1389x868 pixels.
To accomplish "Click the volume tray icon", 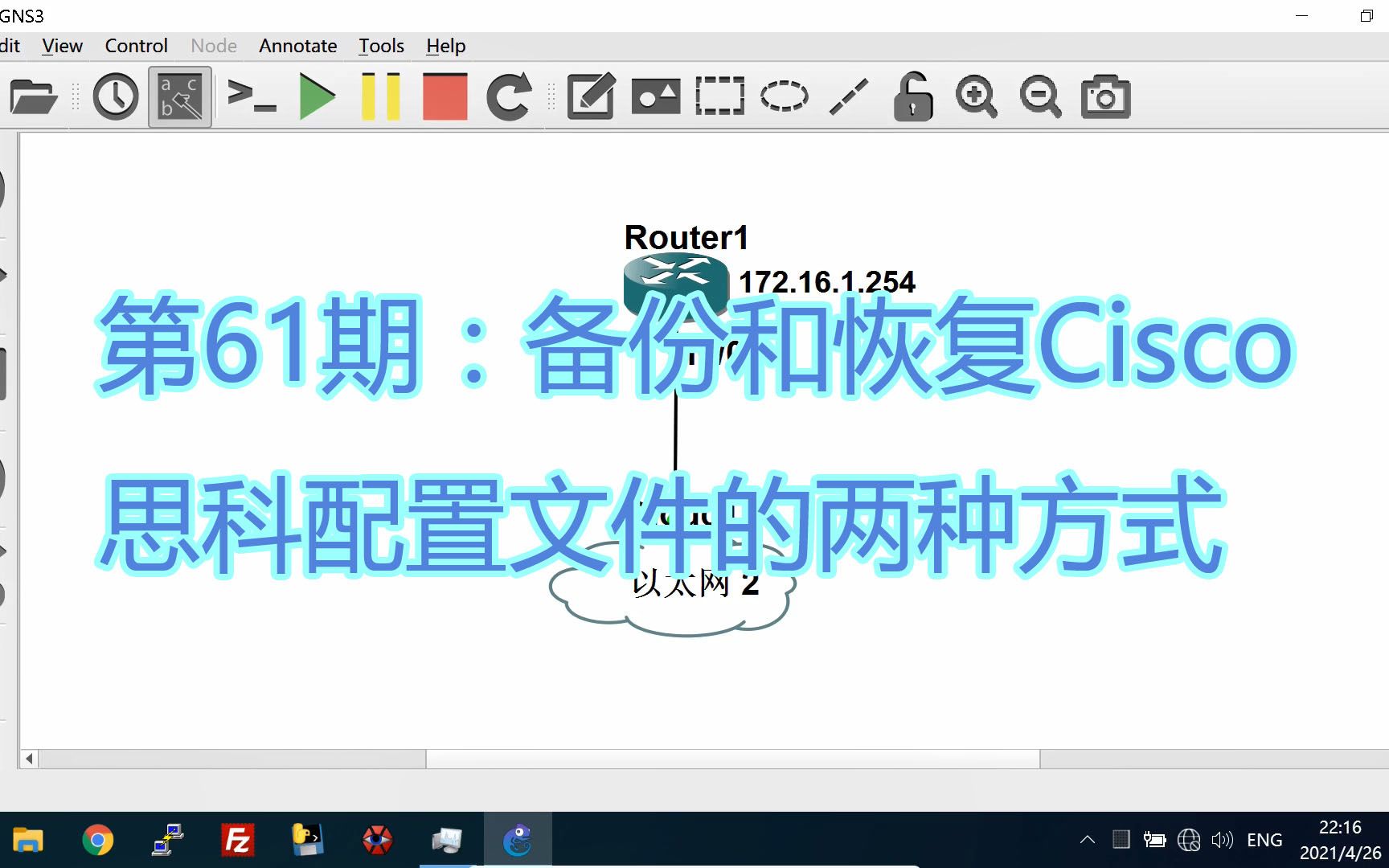I will [1222, 841].
